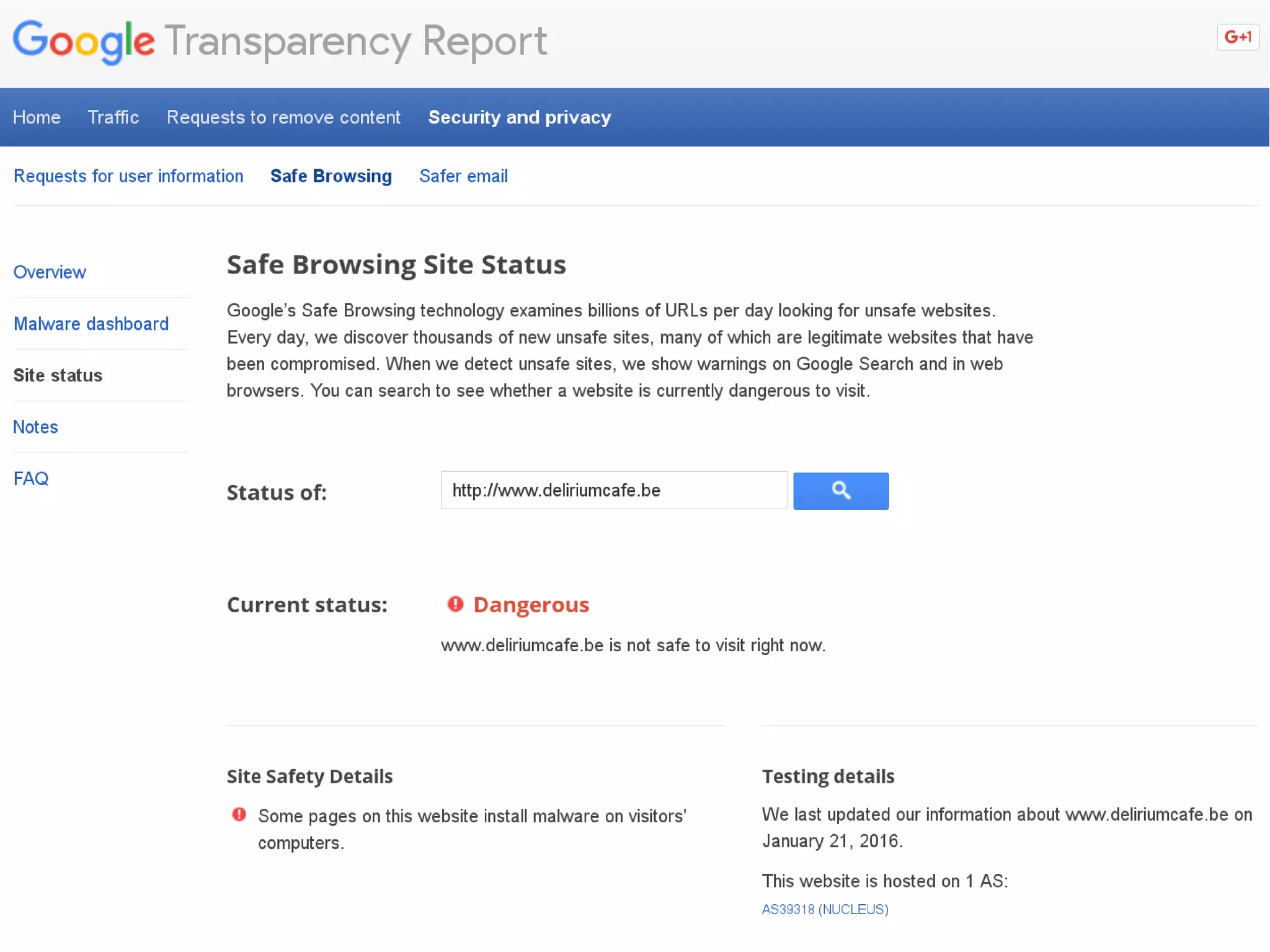Viewport: 1270px width, 952px height.
Task: Open the Safer email section
Action: (463, 176)
